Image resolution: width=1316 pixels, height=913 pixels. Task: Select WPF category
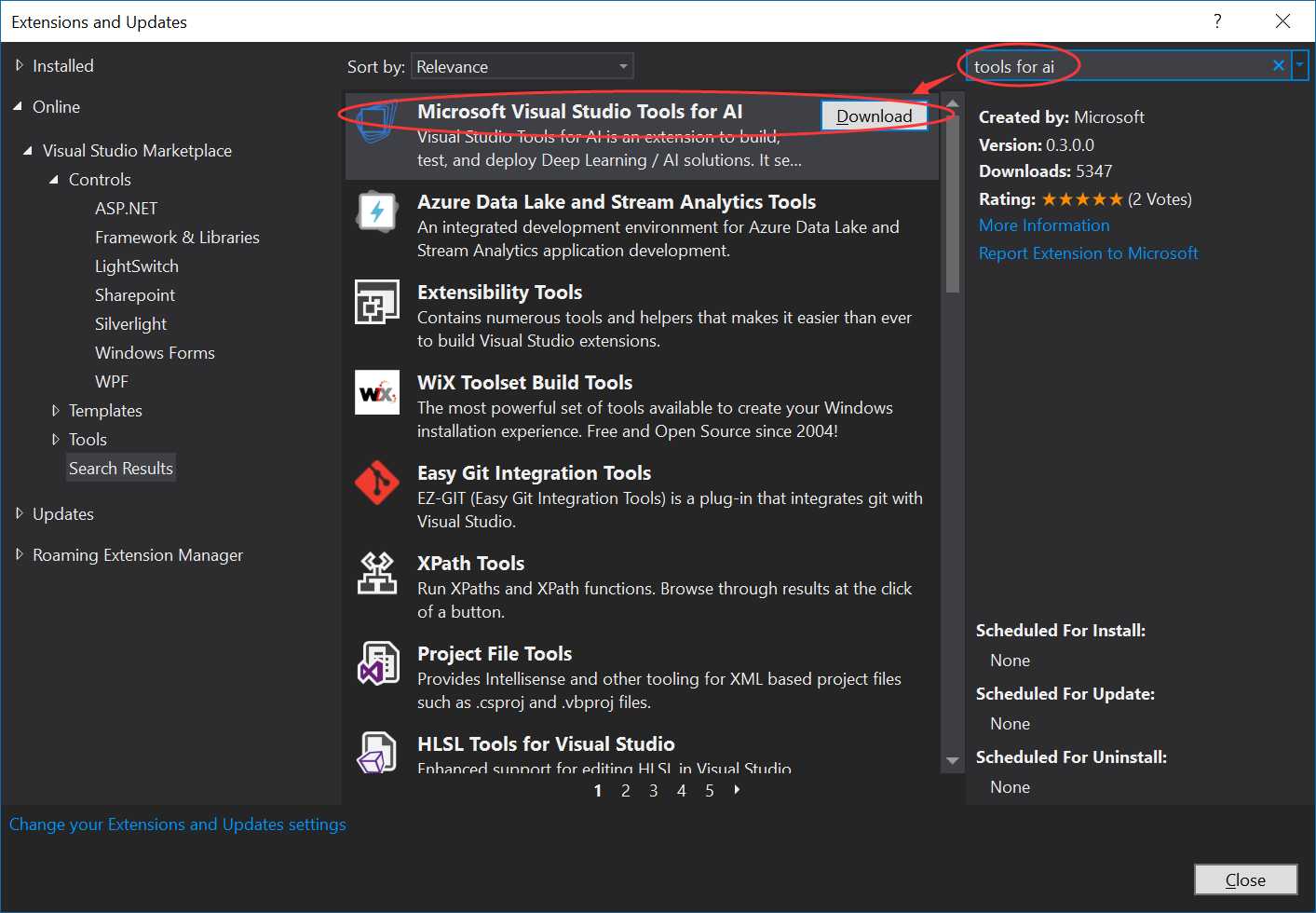point(111,381)
